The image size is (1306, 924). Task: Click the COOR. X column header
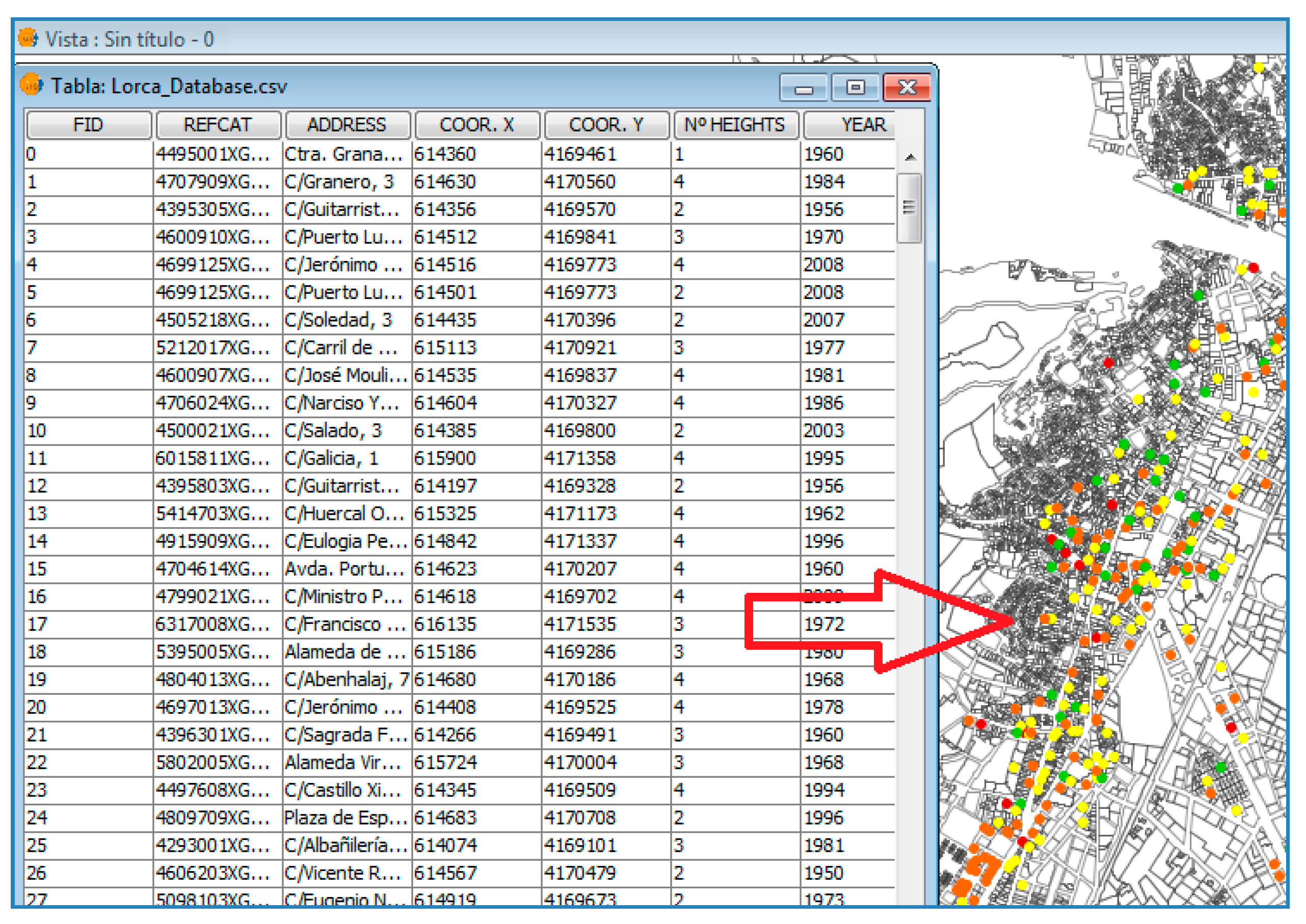477,125
